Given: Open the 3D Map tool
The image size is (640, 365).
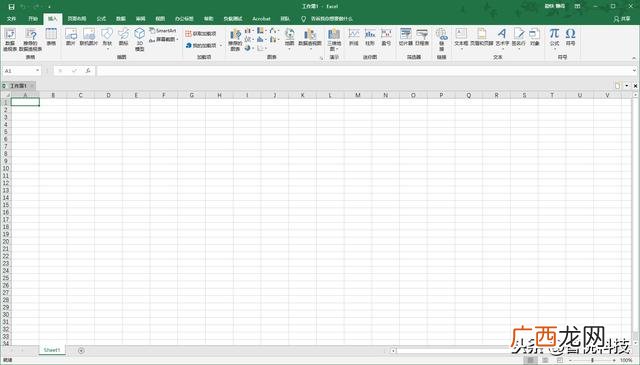Looking at the screenshot, I should click(334, 40).
